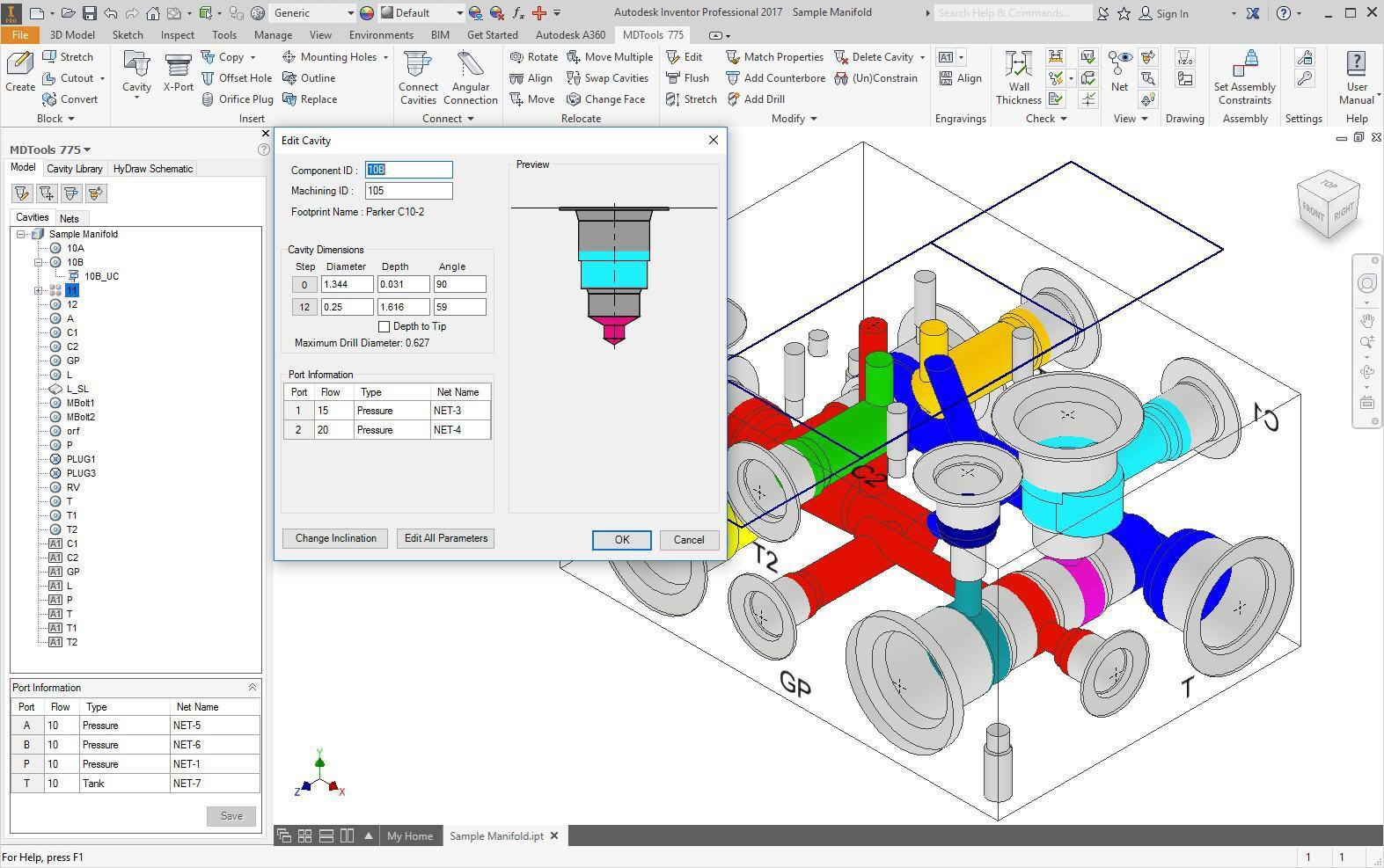Enable the Depth to Tip checkbox
The image size is (1384, 868).
tap(384, 326)
